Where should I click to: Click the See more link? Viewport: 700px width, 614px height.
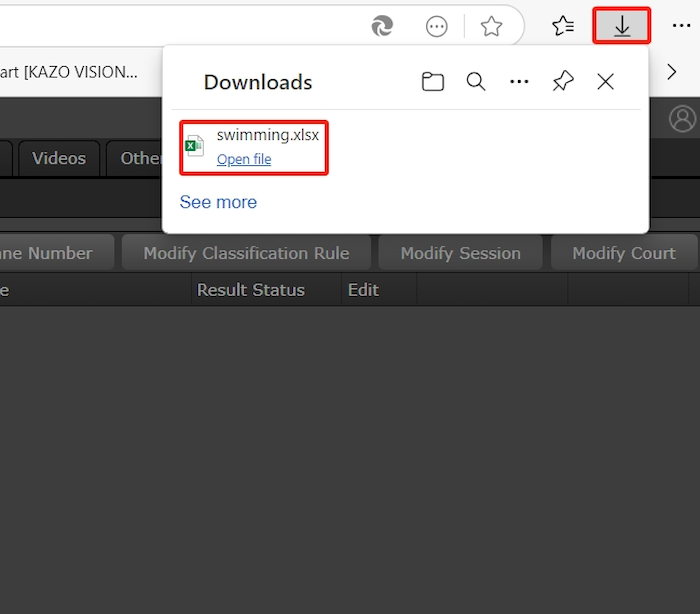tap(218, 202)
